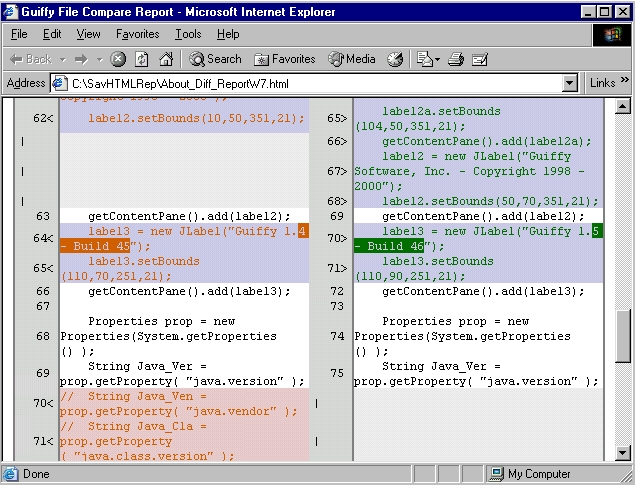Click the History icon
635x485 pixels.
click(395, 59)
